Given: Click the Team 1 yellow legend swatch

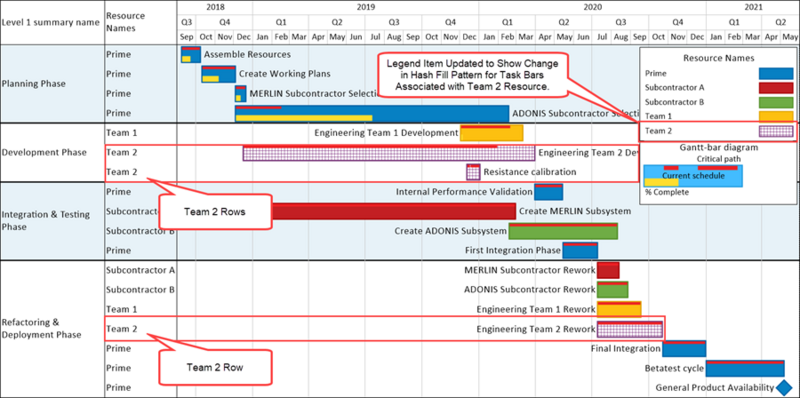Looking at the screenshot, I should (x=776, y=116).
